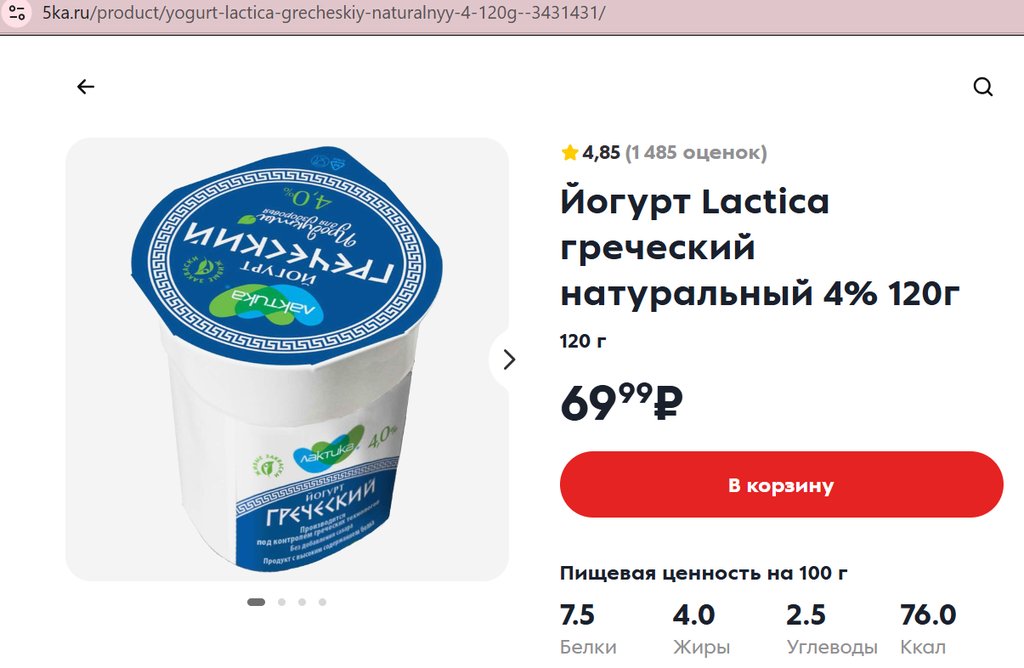Select the third image carousel dot
This screenshot has width=1024, height=668.
[302, 602]
